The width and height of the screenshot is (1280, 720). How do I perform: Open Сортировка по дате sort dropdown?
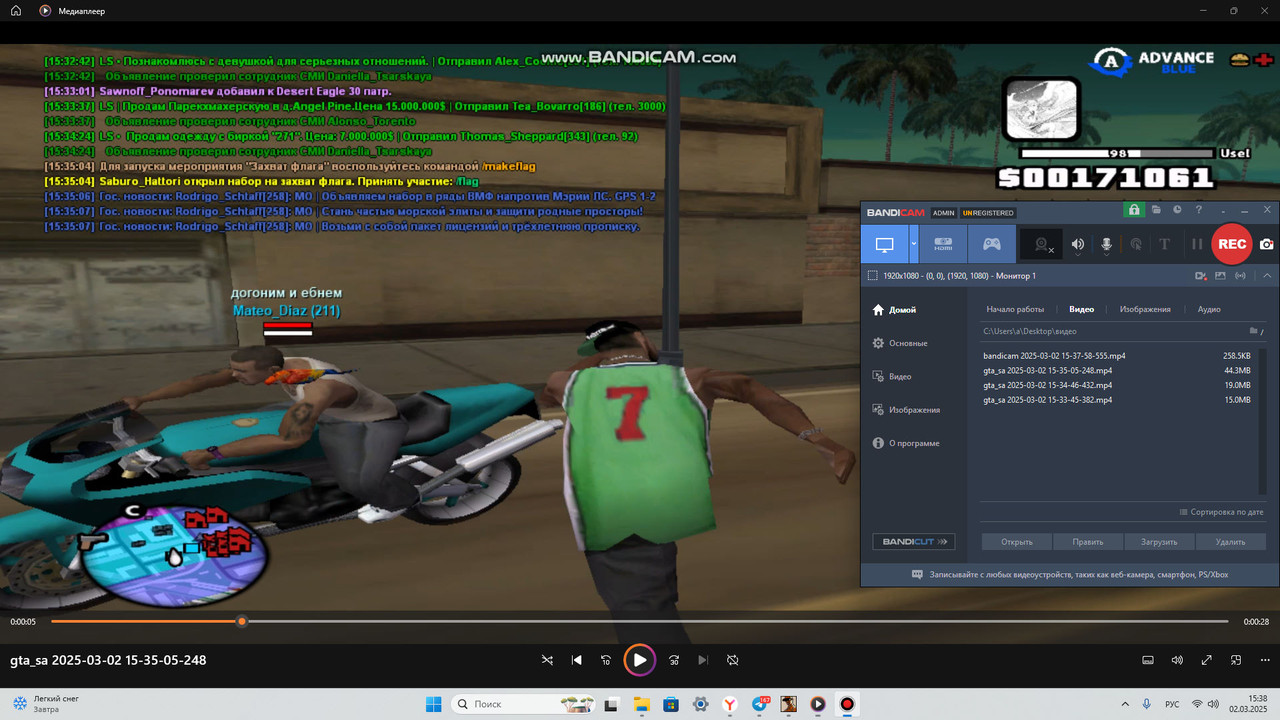(1222, 512)
